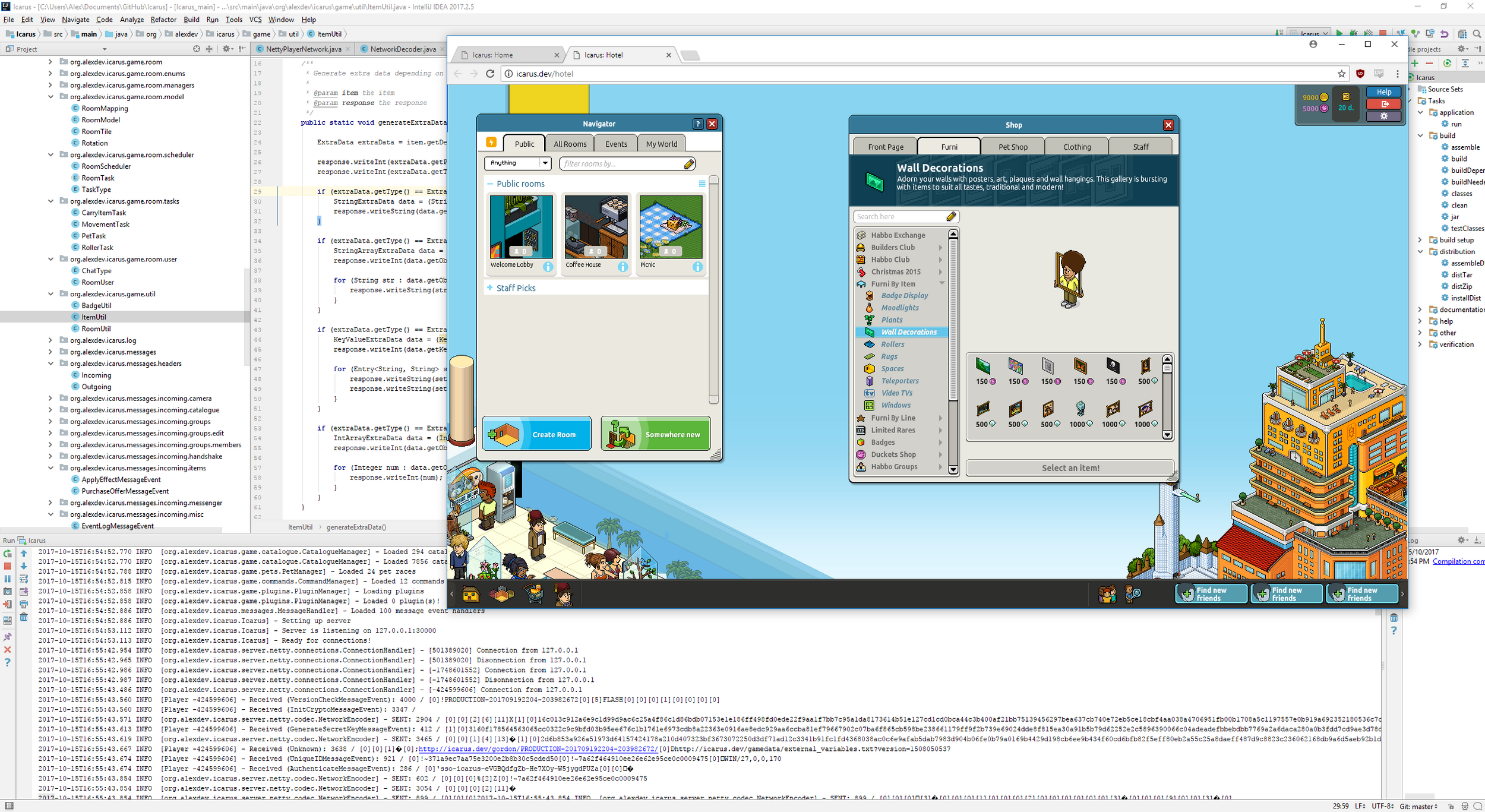Click the IntelliJ search everywhere magnifier
This screenshot has width=1485, height=812.
tap(1477, 34)
